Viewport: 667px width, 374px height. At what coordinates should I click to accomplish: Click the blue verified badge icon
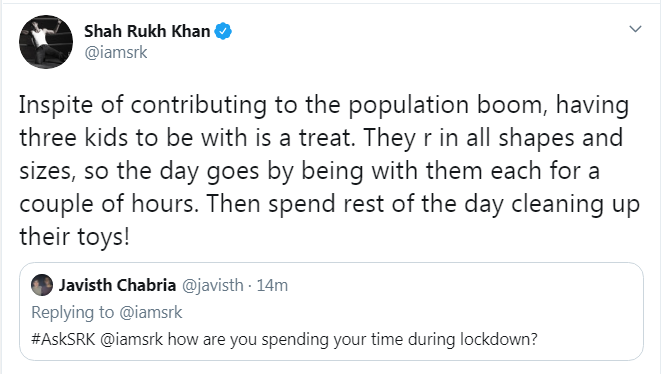click(223, 31)
